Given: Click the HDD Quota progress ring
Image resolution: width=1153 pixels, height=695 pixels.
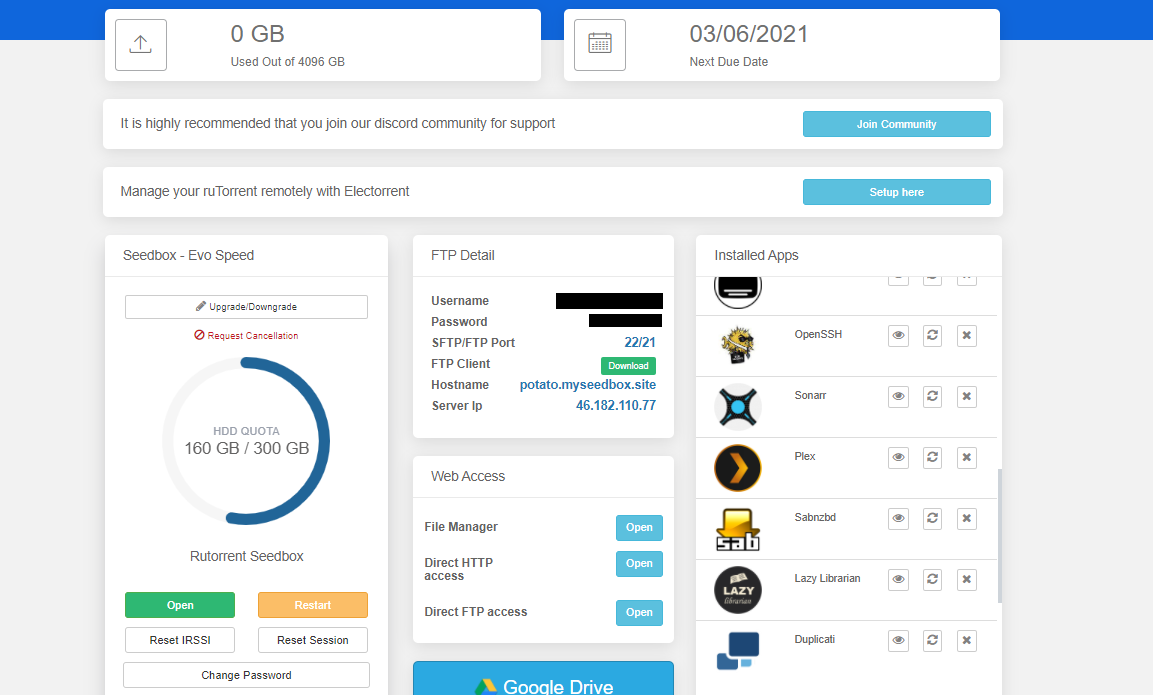Looking at the screenshot, I should pyautogui.click(x=246, y=440).
